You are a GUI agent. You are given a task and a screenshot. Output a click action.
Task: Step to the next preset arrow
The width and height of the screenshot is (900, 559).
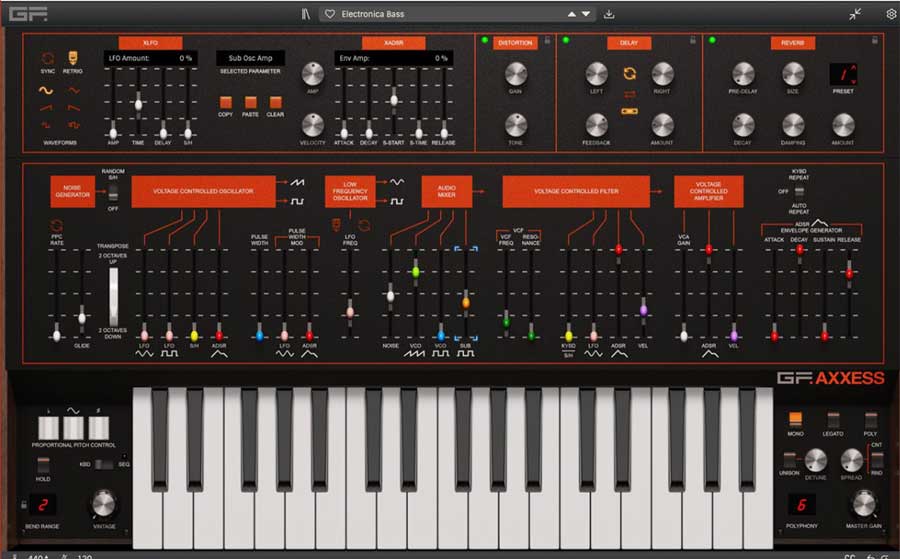tap(586, 14)
